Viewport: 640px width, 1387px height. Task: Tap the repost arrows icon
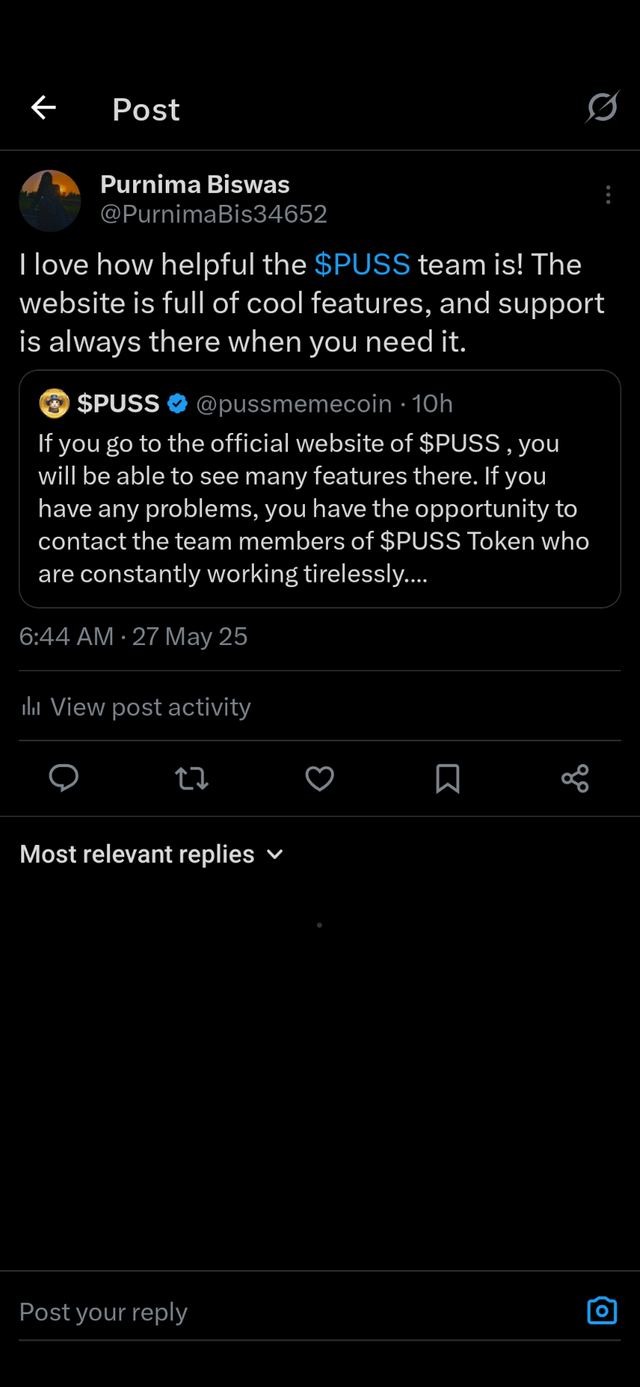[192, 778]
